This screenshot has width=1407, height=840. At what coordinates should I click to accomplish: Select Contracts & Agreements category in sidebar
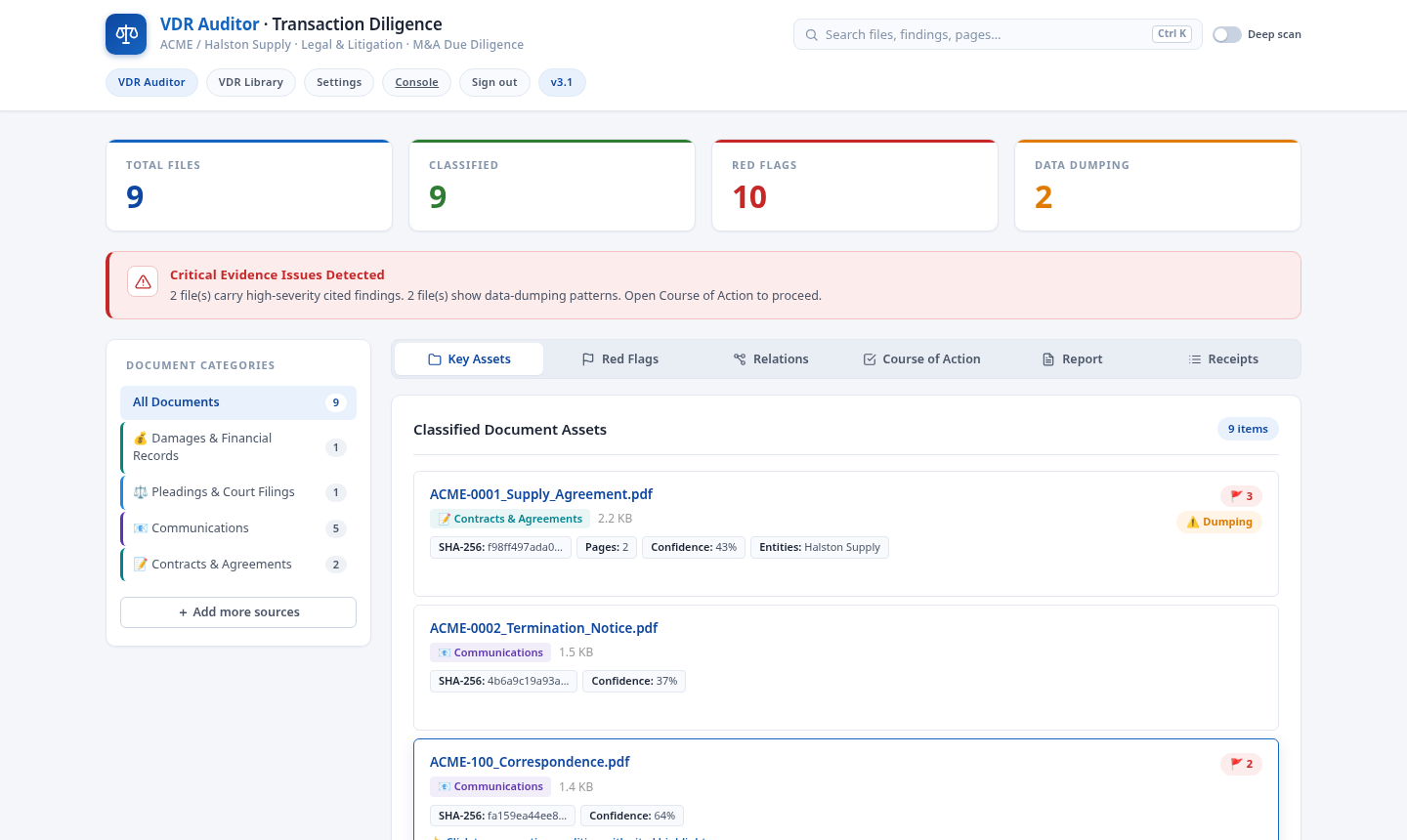[238, 565]
